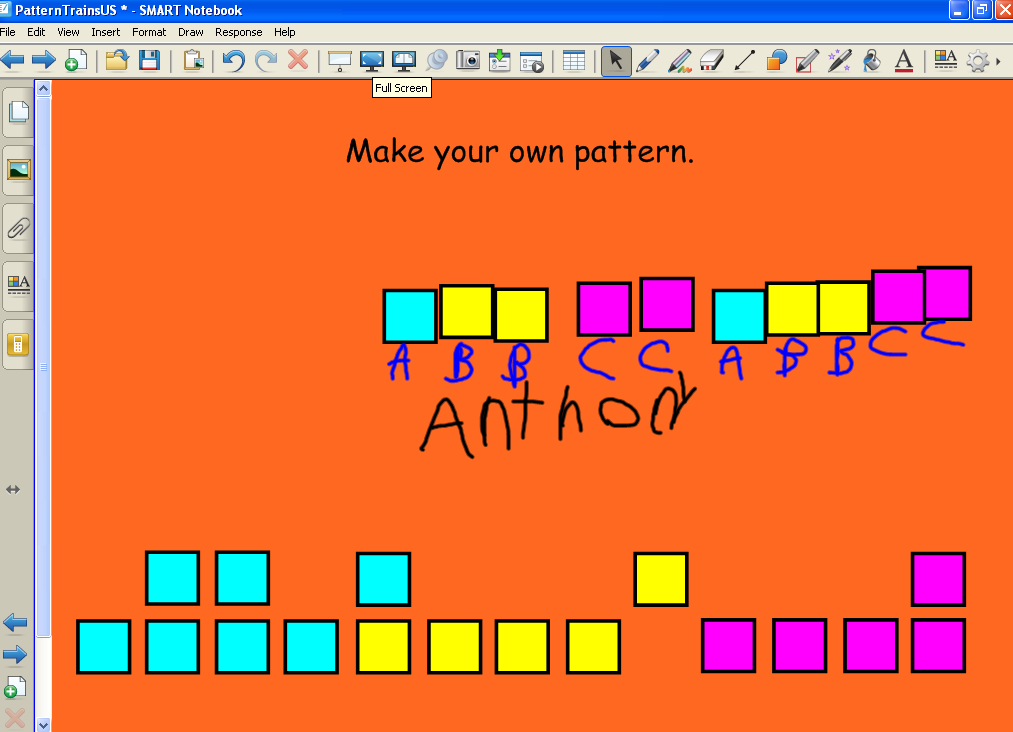The width and height of the screenshot is (1013, 732).
Task: Click the scrollbar up arrow
Action: 43,89
